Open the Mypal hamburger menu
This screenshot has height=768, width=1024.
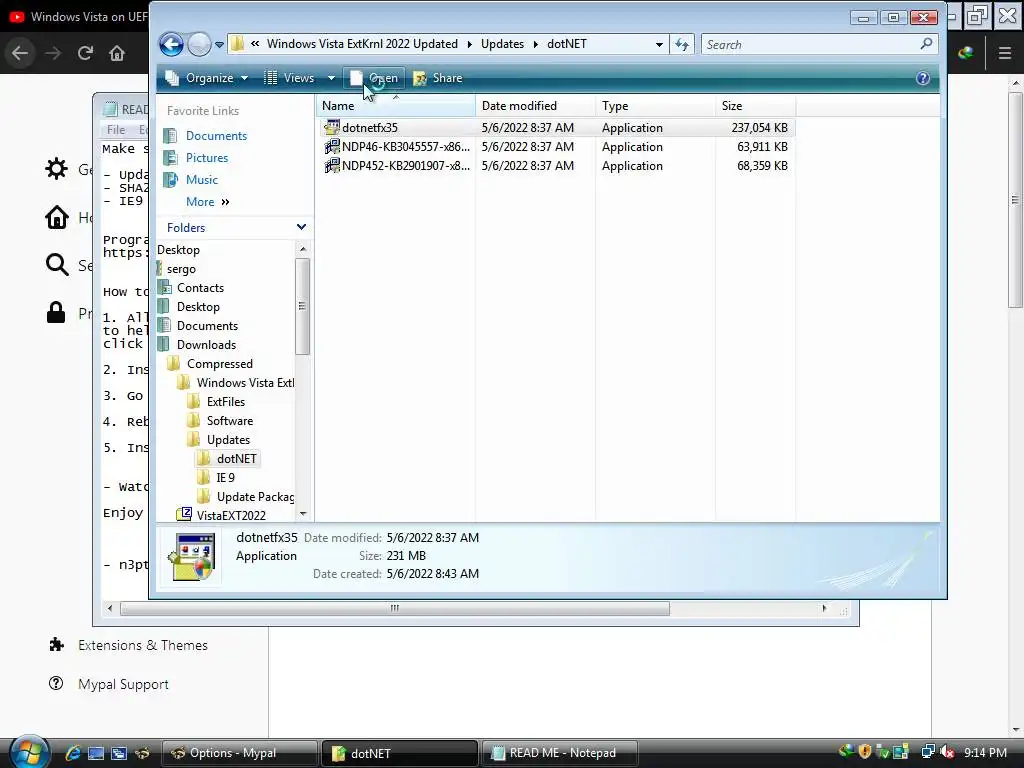pyautogui.click(x=1005, y=53)
